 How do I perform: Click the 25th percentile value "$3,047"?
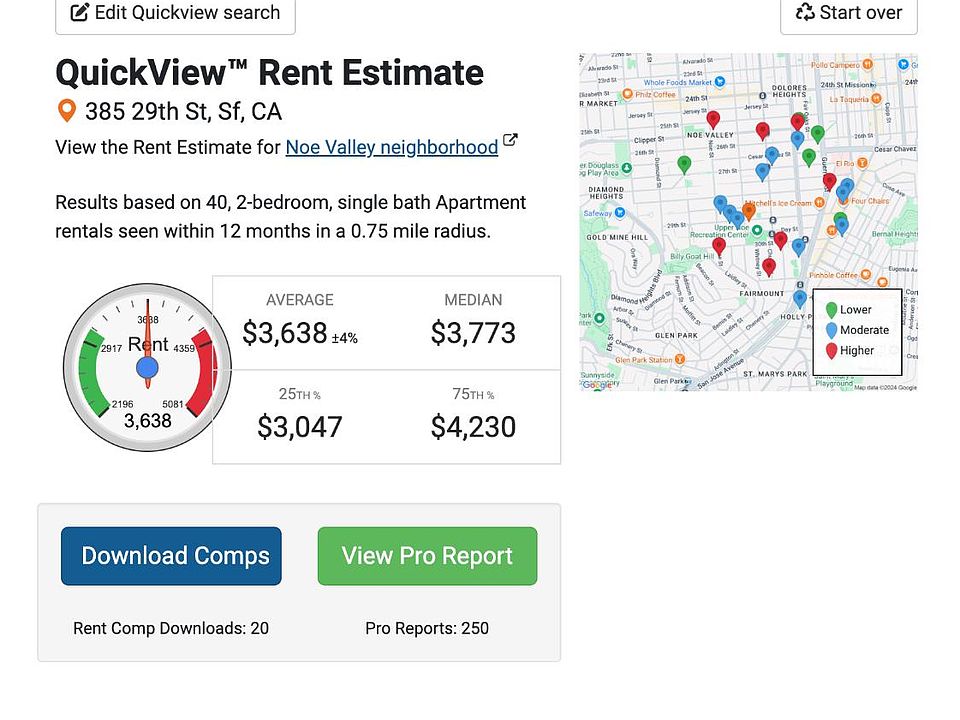click(299, 427)
